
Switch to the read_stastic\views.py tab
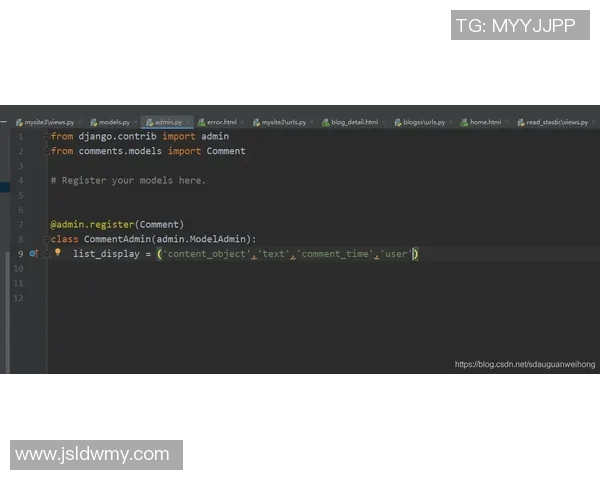click(557, 122)
